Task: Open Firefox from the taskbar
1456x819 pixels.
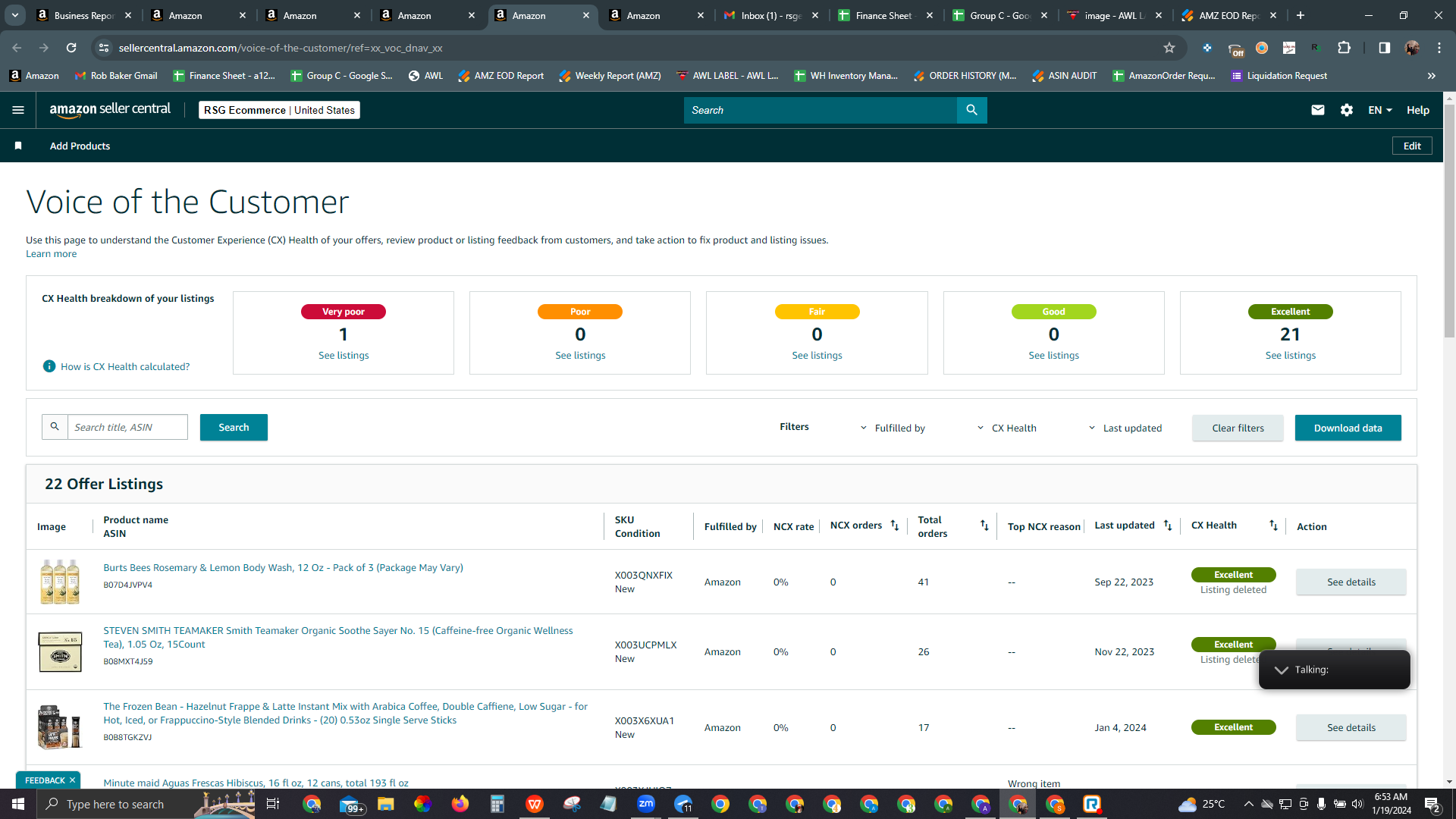Action: [x=460, y=804]
